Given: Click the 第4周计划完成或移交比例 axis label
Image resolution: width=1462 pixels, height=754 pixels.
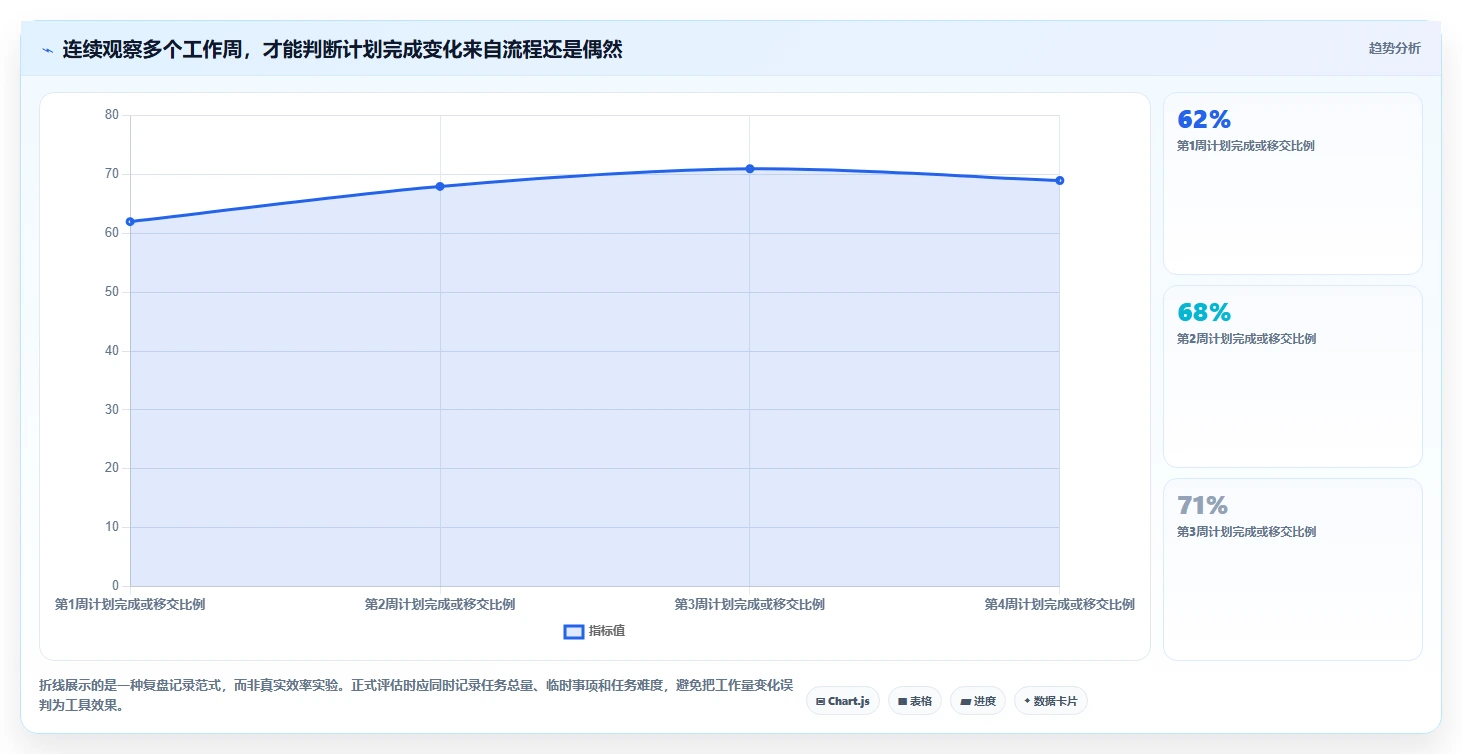Looking at the screenshot, I should (1059, 605).
